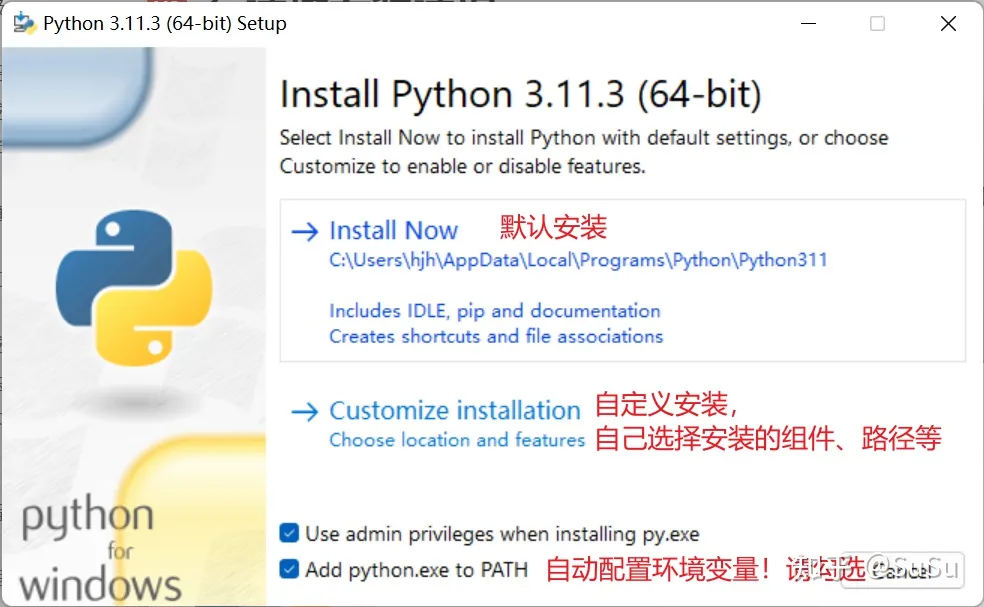Select the Install Now option
This screenshot has height=607, width=984.
[393, 230]
